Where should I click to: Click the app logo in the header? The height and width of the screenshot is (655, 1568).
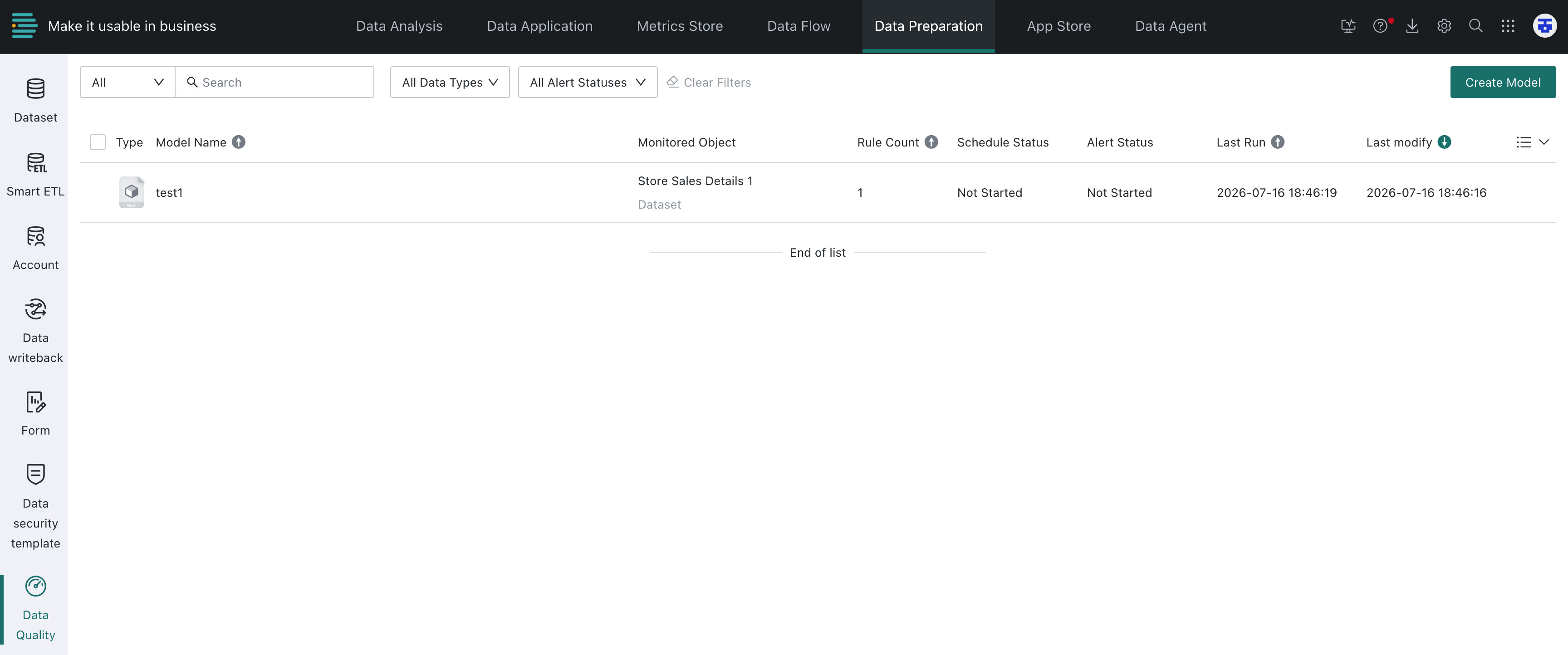click(x=24, y=26)
